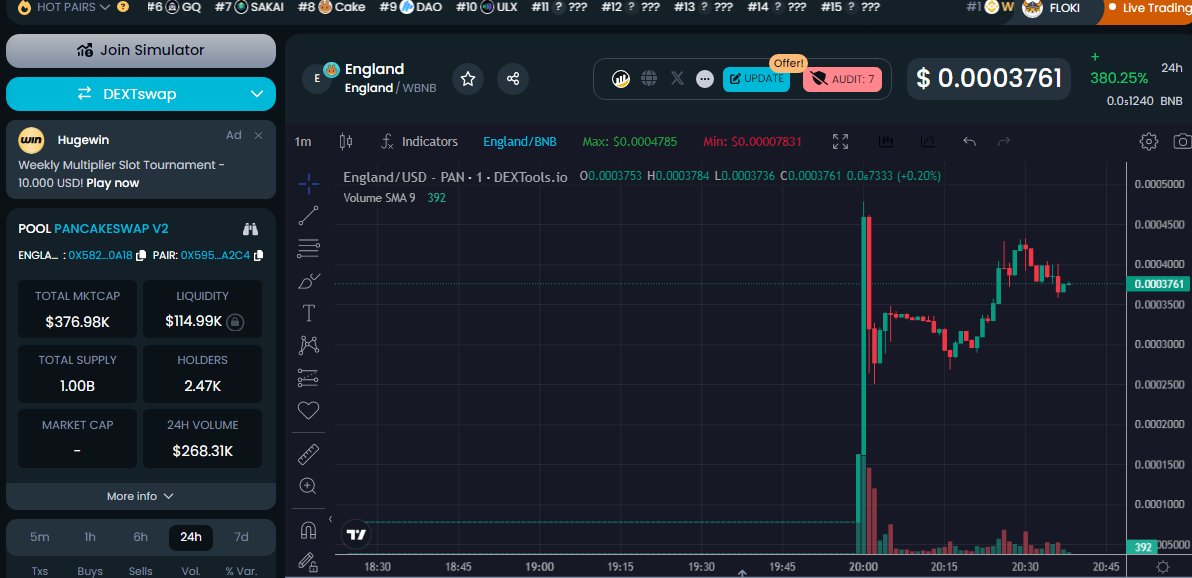
Task: Open the DEXTools score icon
Action: coord(621,78)
